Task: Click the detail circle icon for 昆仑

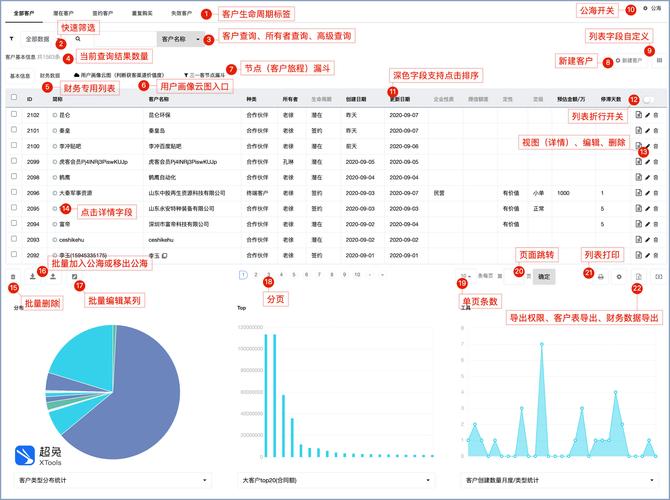Action: point(55,115)
